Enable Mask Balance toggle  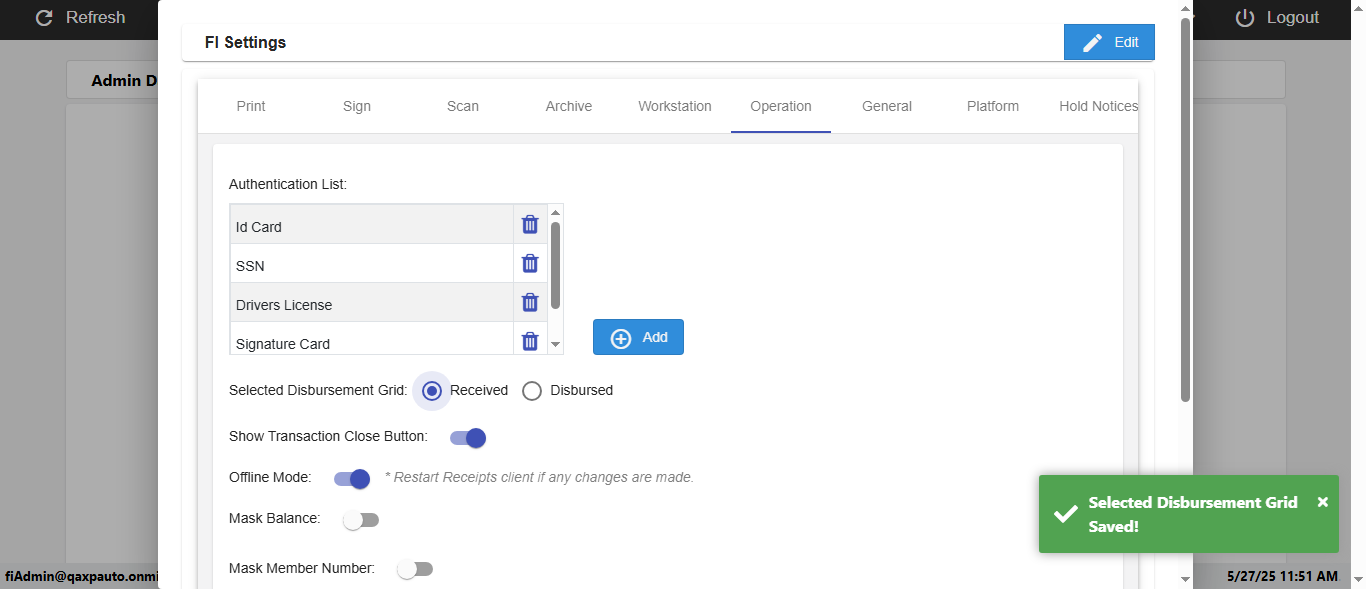click(x=361, y=520)
